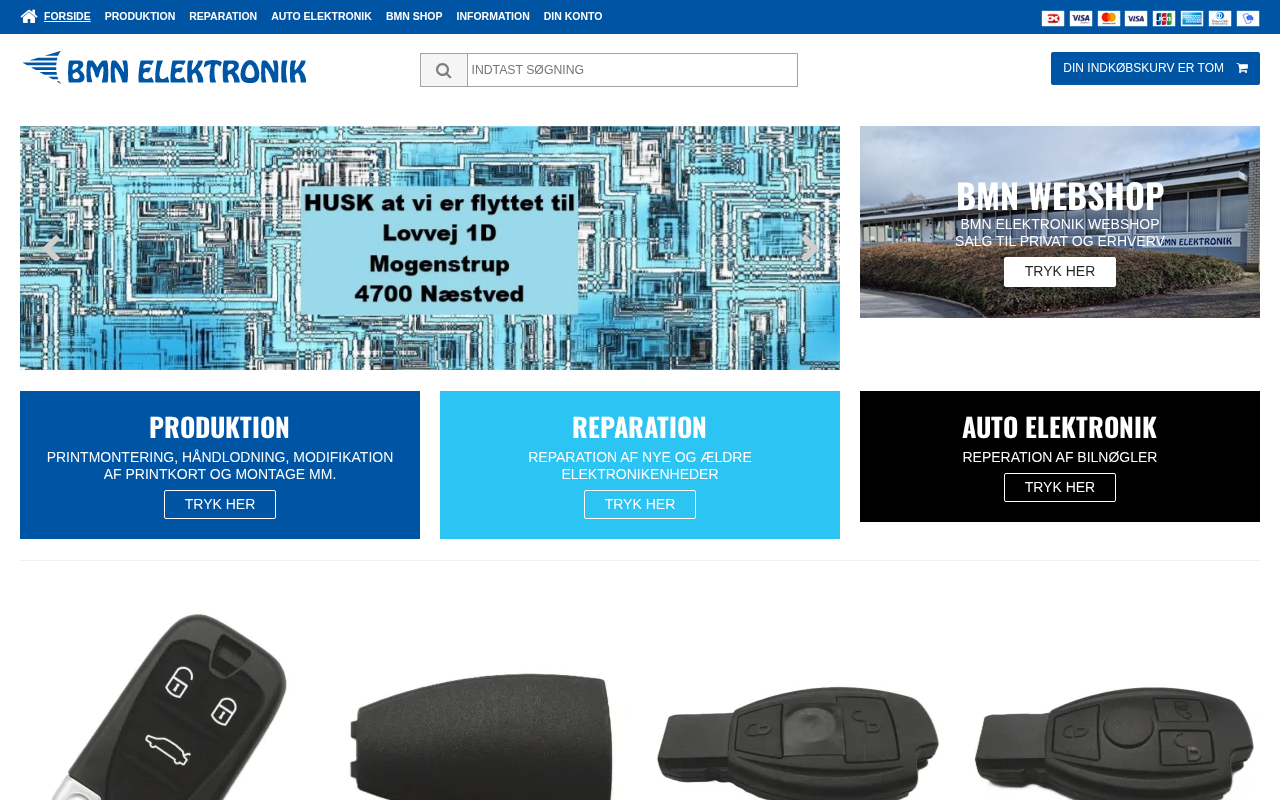Go to previous slide with the left carousel arrow
This screenshot has height=800, width=1280.
(49, 248)
